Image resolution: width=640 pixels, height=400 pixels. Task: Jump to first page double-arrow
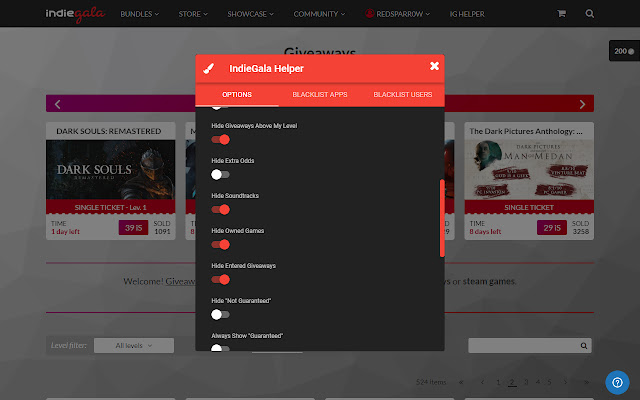click(x=461, y=382)
